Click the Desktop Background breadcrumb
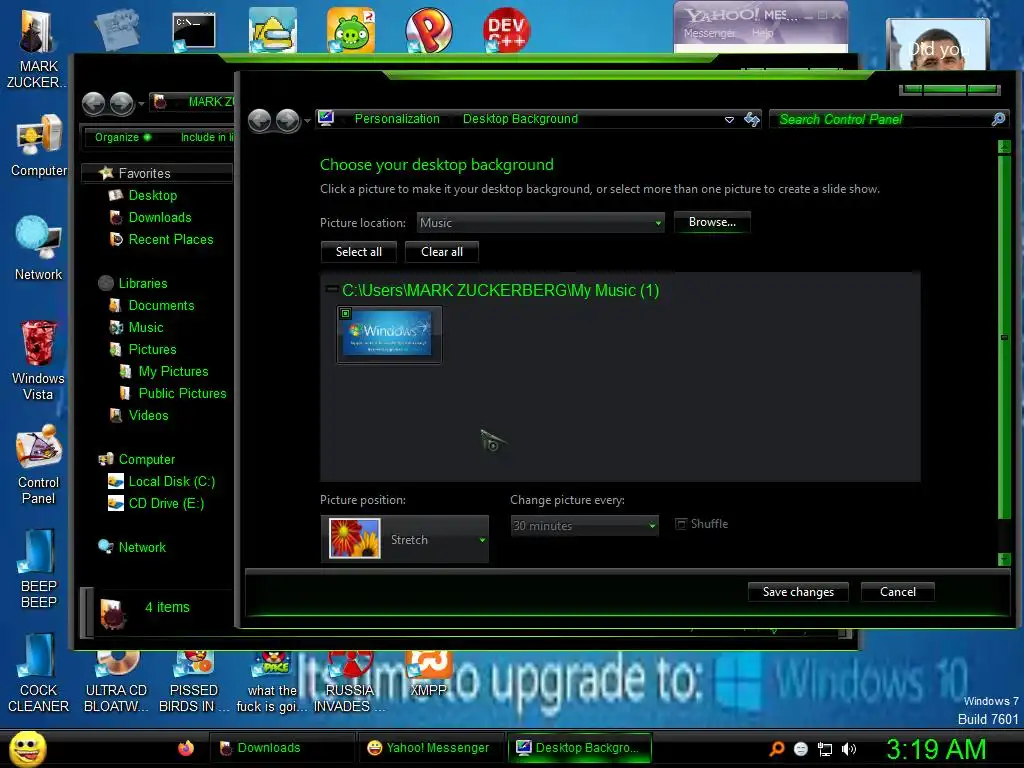This screenshot has width=1024, height=768. tap(520, 119)
